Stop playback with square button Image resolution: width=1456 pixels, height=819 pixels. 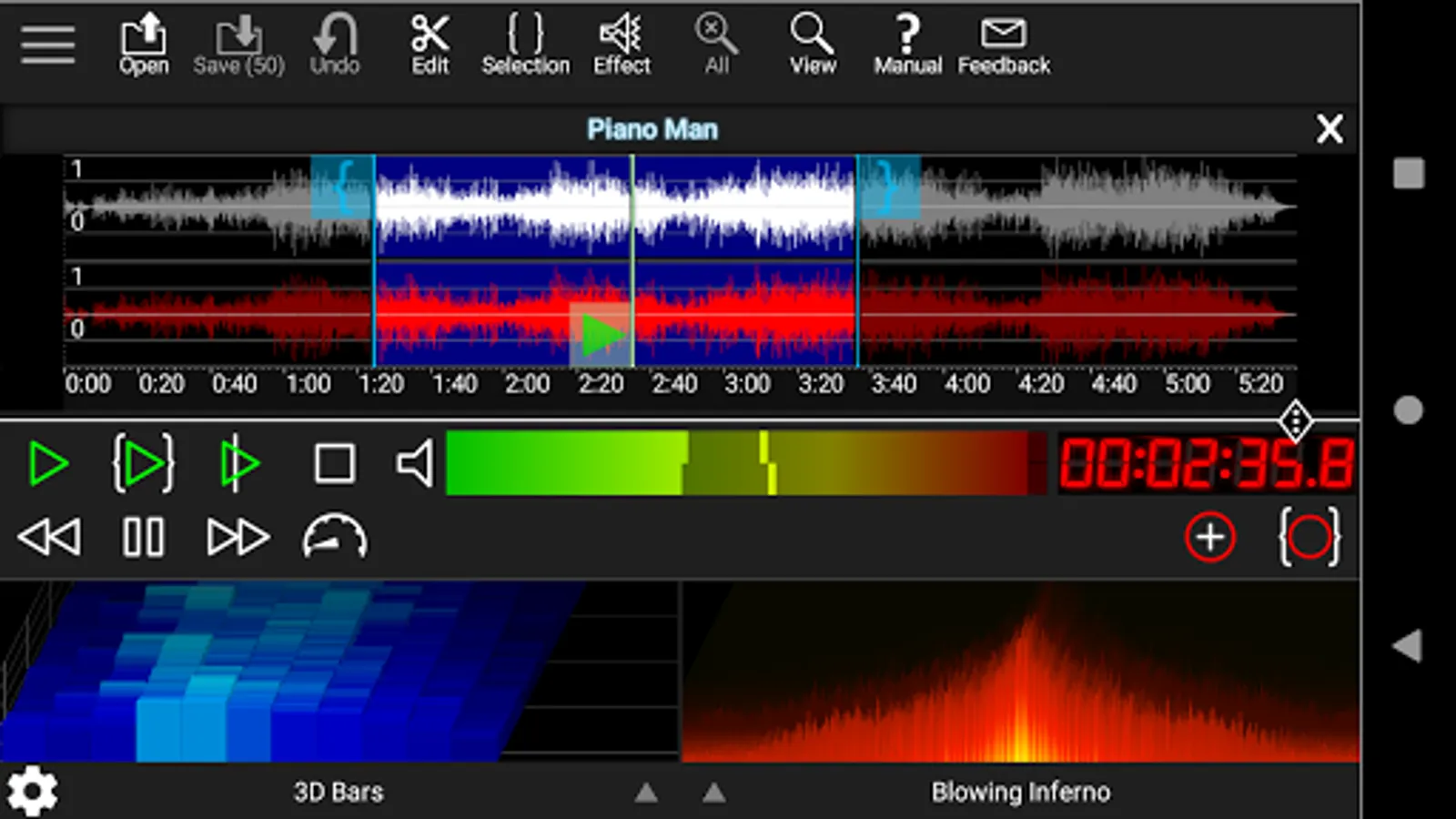(x=334, y=464)
